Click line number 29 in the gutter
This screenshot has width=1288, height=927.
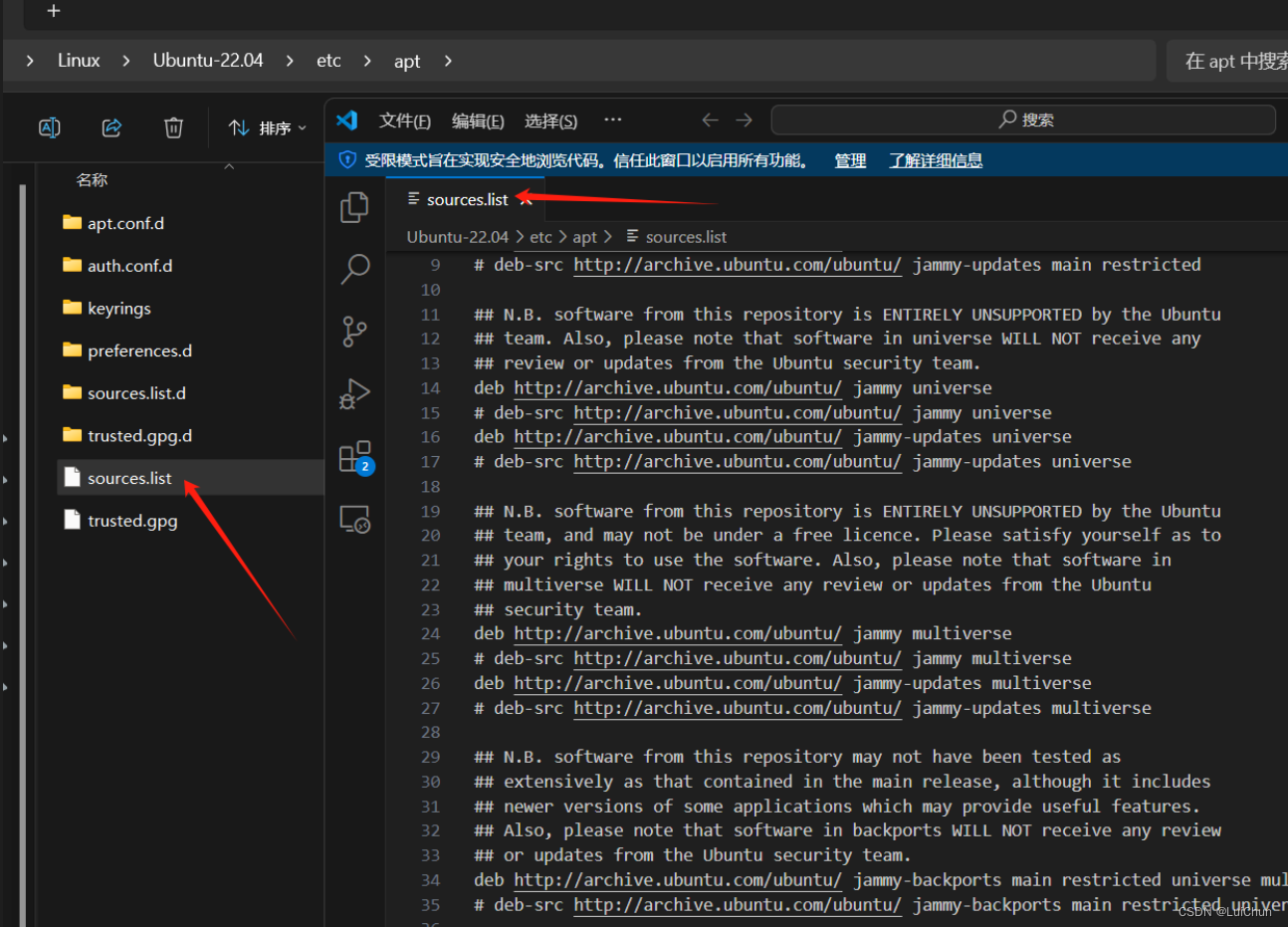pos(430,757)
